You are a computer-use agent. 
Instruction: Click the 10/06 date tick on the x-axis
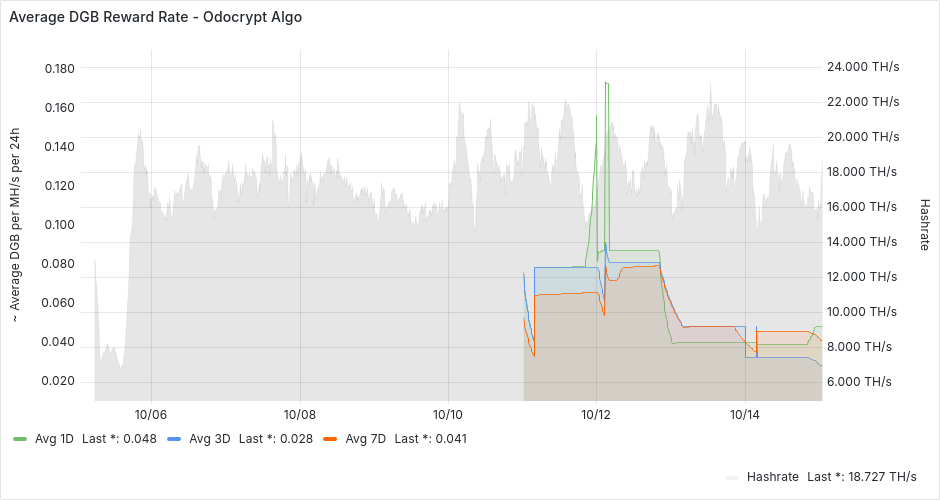(x=150, y=413)
